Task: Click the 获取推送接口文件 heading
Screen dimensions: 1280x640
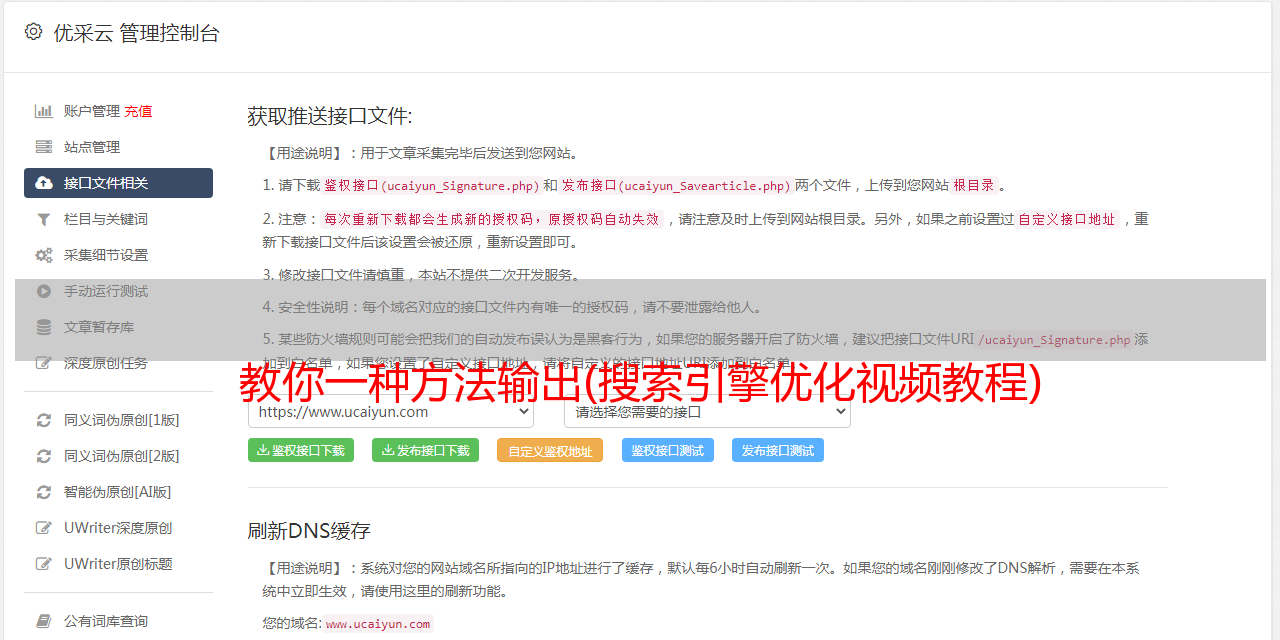Action: (330, 116)
